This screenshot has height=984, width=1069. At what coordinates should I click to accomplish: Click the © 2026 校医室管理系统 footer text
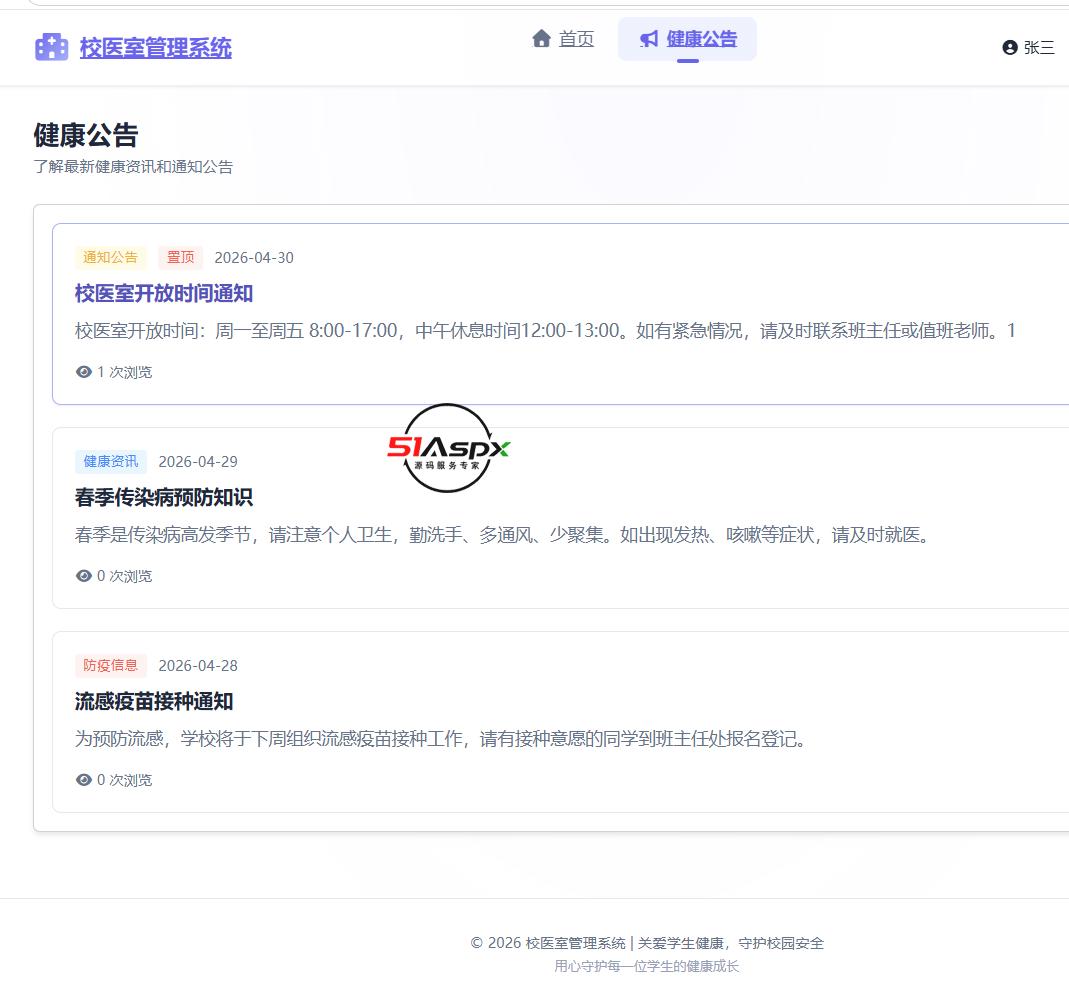click(x=647, y=943)
